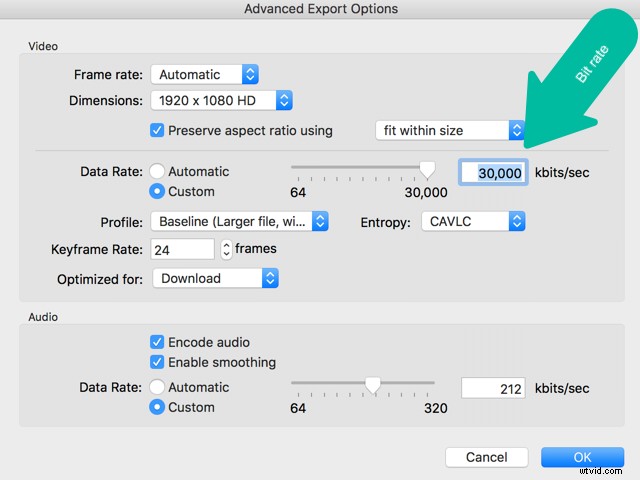Click the video kbits/sec field showing 30,000
Viewport: 640px width, 480px height.
(x=493, y=172)
